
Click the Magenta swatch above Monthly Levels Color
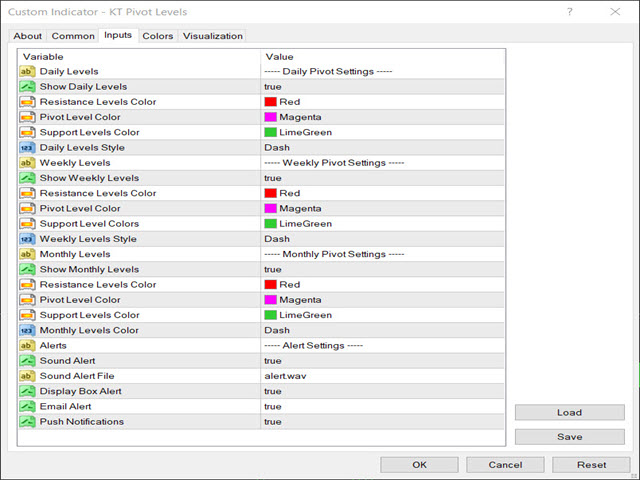271,300
